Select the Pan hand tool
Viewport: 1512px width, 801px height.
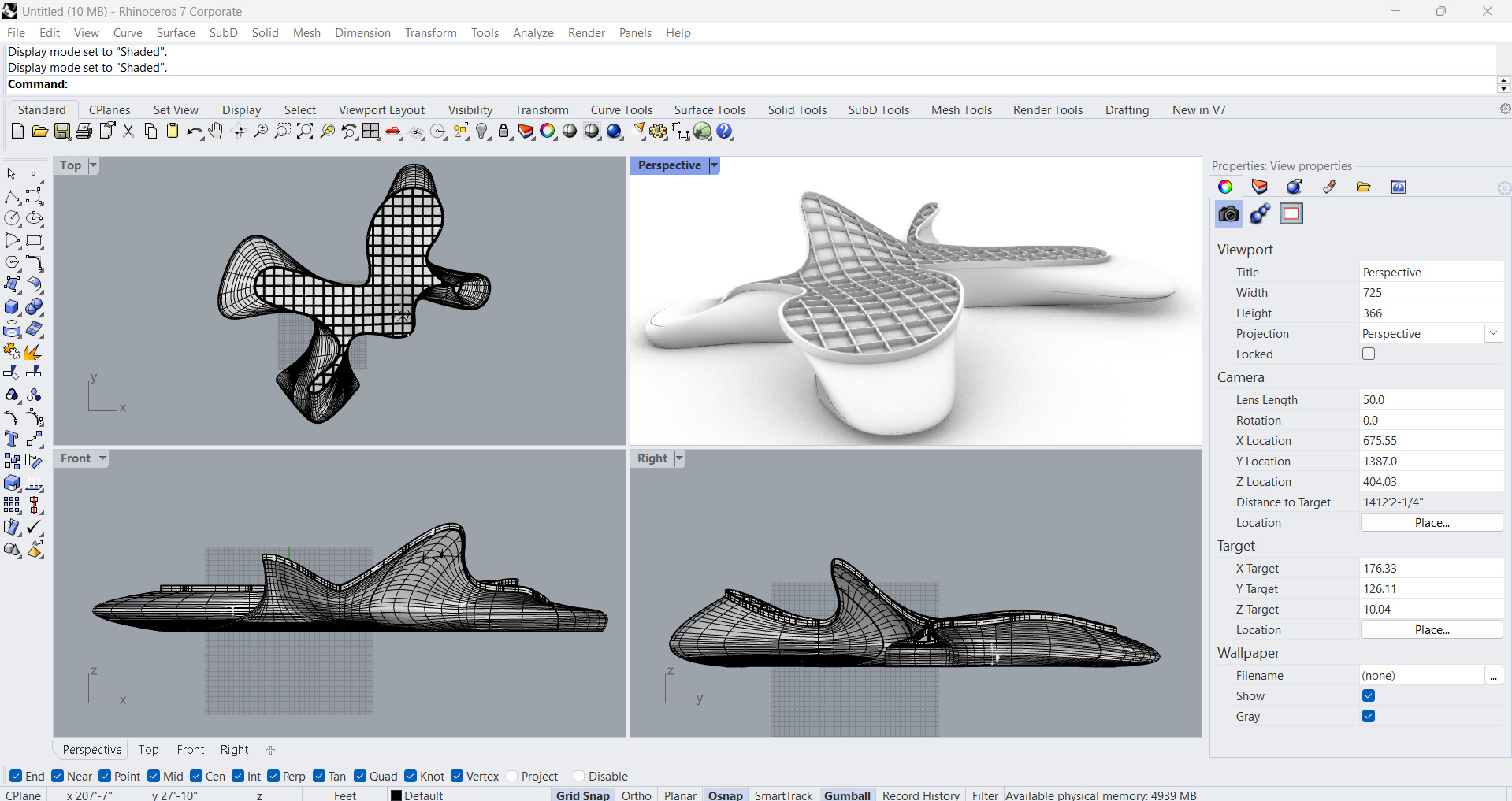pos(216,132)
